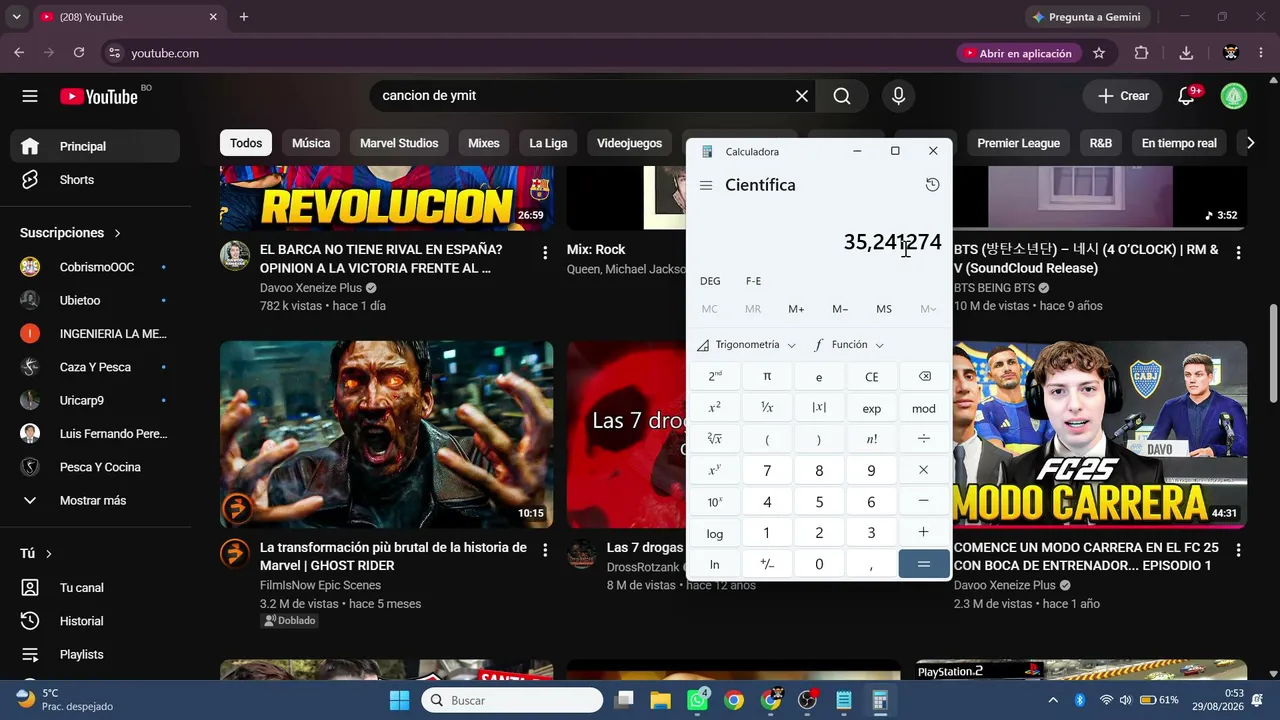Image resolution: width=1280 pixels, height=720 pixels.
Task: Show hidden system tray icons
Action: [x=1052, y=700]
